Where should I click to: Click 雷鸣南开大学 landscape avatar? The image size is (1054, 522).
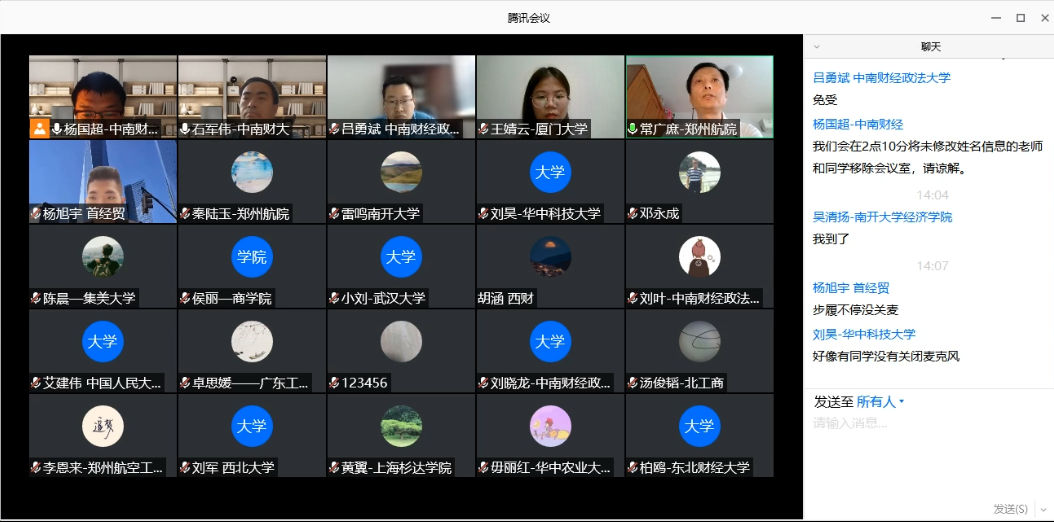(401, 172)
